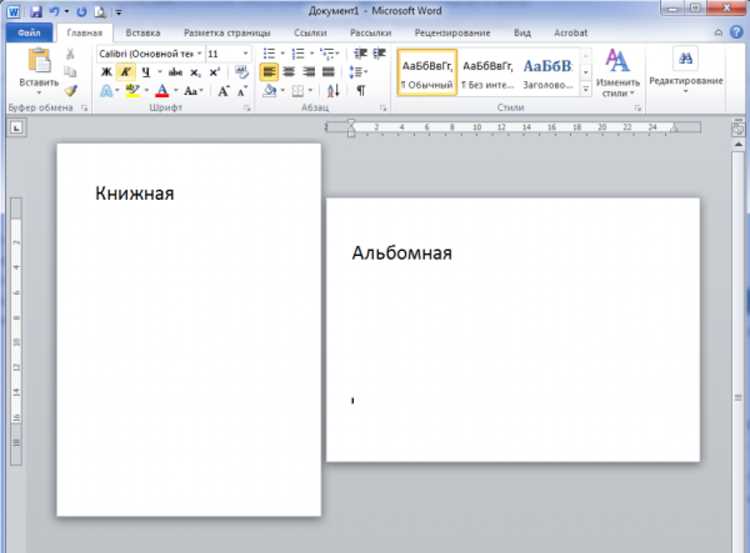Click the Redo arrow in quick access toolbar
This screenshot has width=750, height=553.
tap(81, 11)
